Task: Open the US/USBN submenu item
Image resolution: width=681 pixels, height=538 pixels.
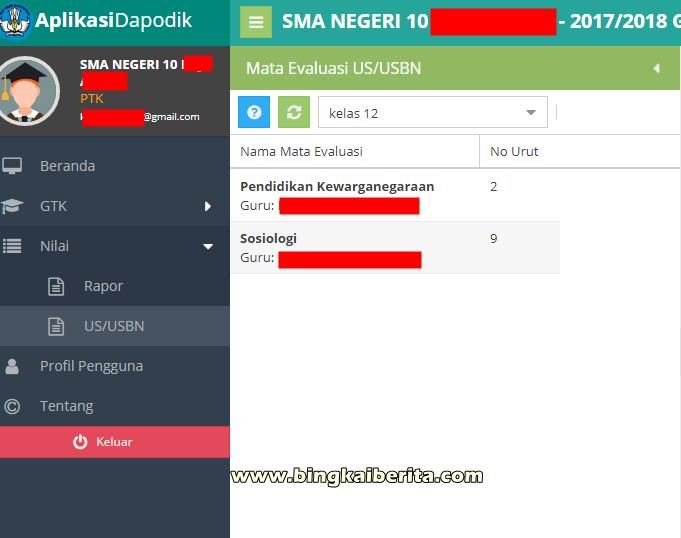Action: (x=115, y=326)
